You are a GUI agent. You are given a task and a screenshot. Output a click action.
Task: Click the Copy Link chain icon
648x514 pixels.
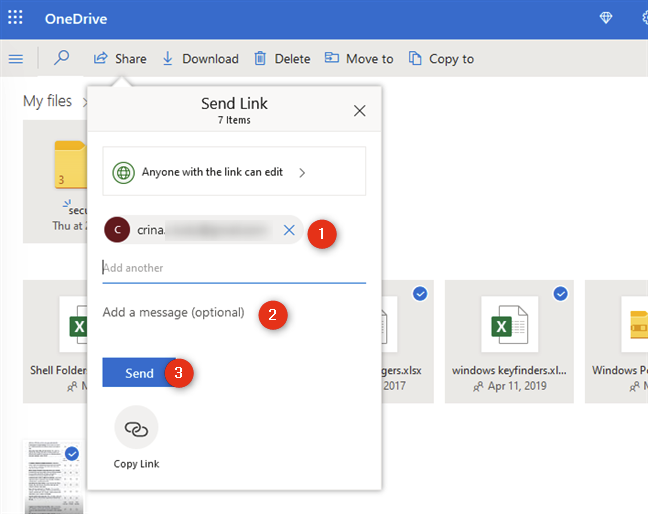pyautogui.click(x=136, y=428)
